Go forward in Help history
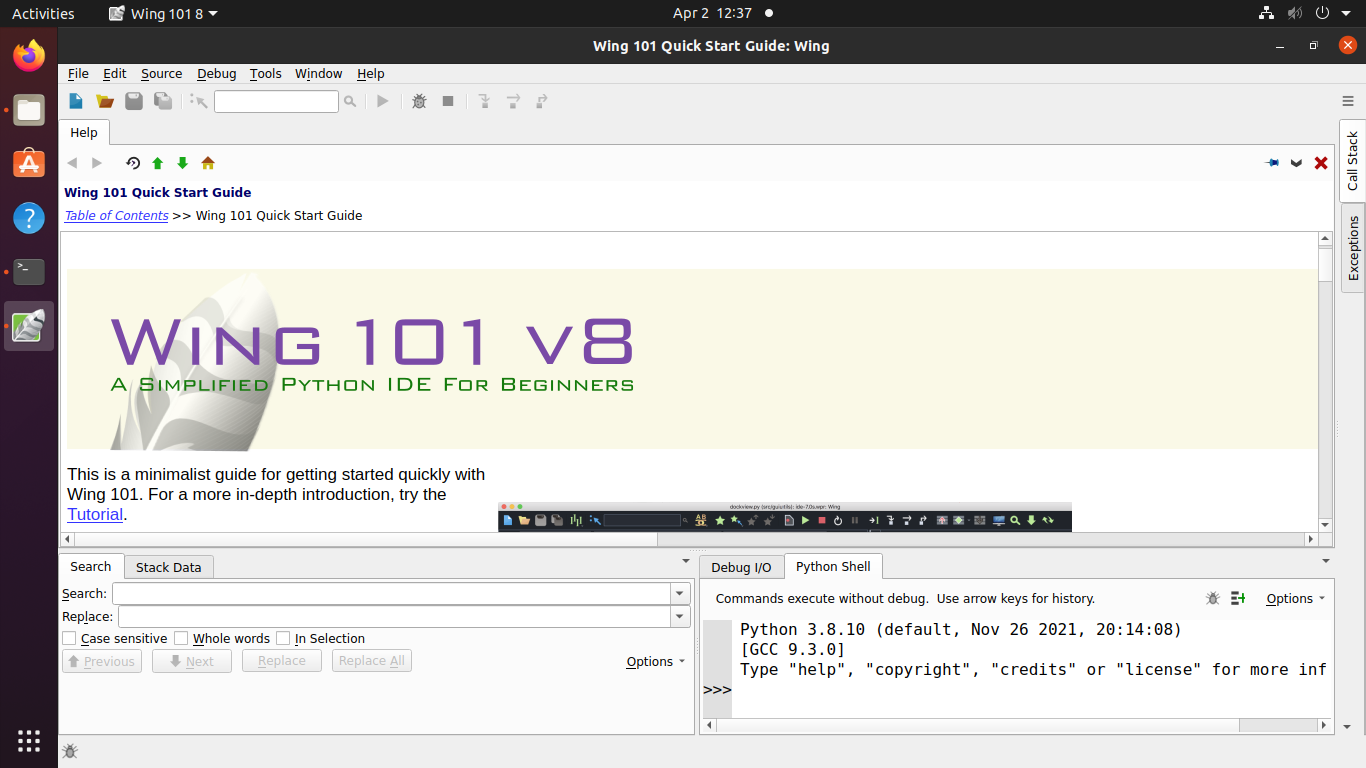Viewport: 1366px width, 768px height. 97,163
